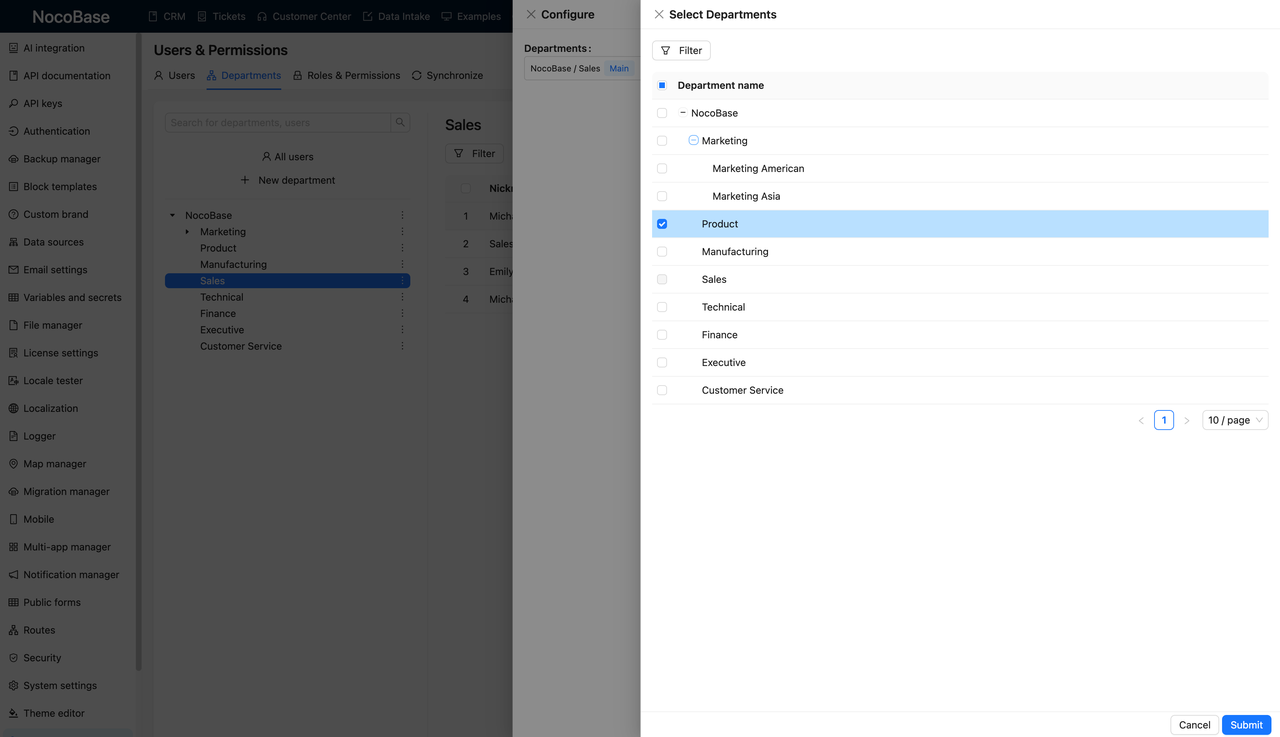1280x737 pixels.
Task: Check the Manufacturing department checkbox
Action: (662, 252)
